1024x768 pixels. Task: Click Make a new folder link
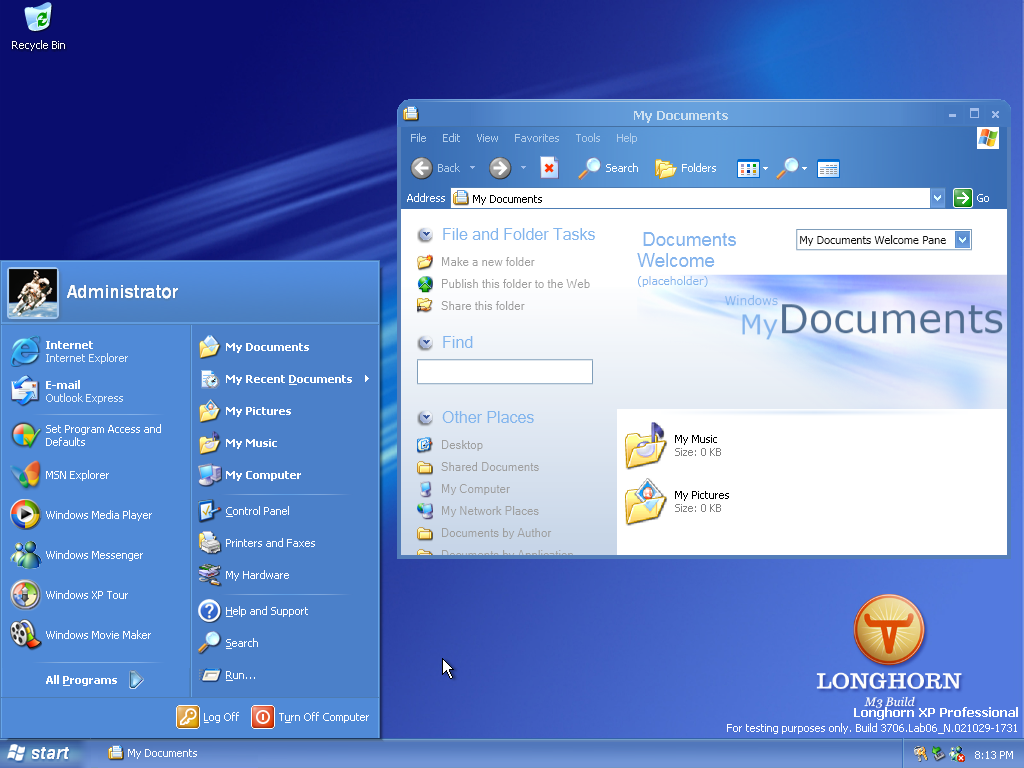[x=487, y=262]
